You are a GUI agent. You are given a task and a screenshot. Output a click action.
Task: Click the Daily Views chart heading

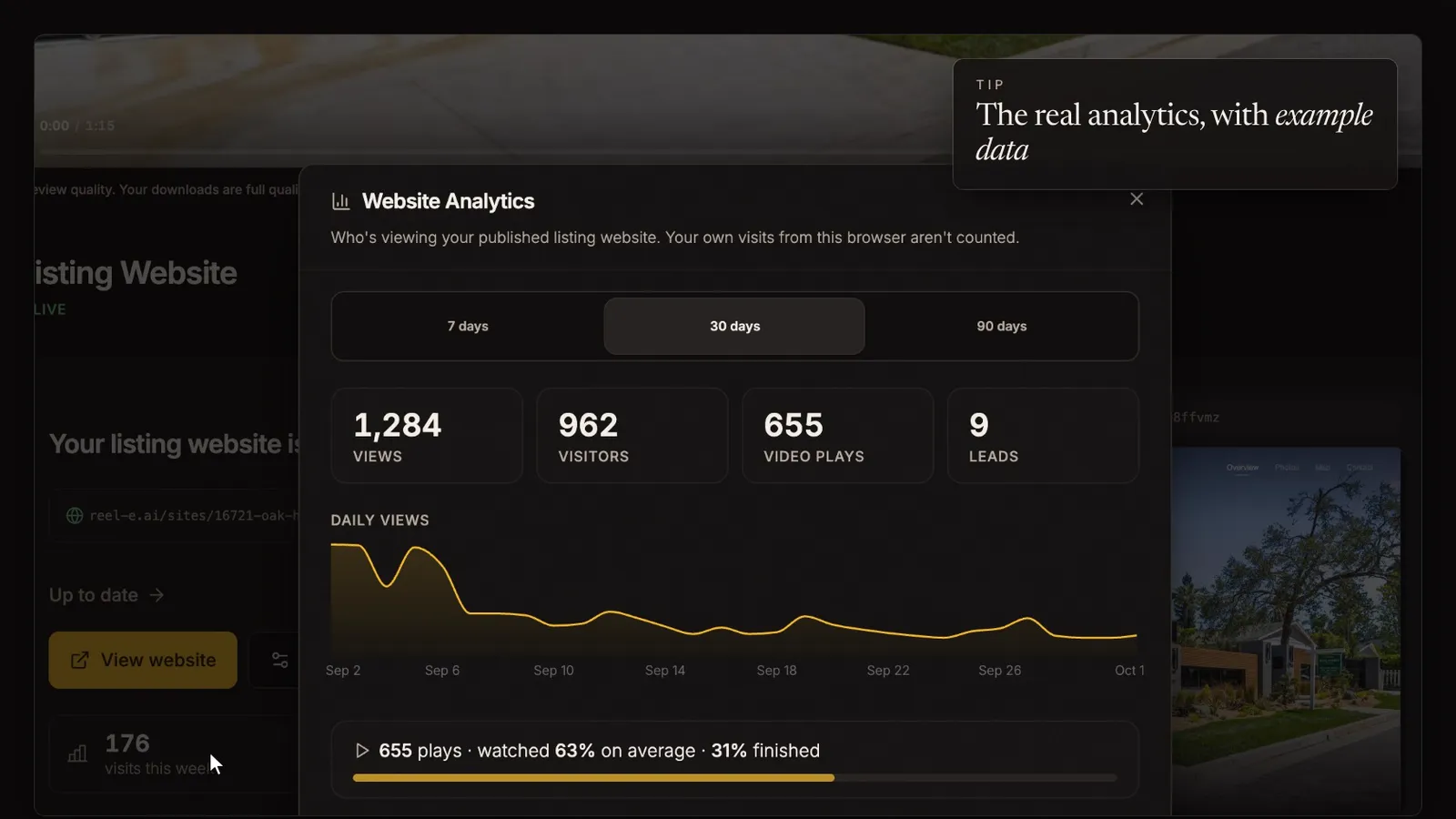click(379, 521)
